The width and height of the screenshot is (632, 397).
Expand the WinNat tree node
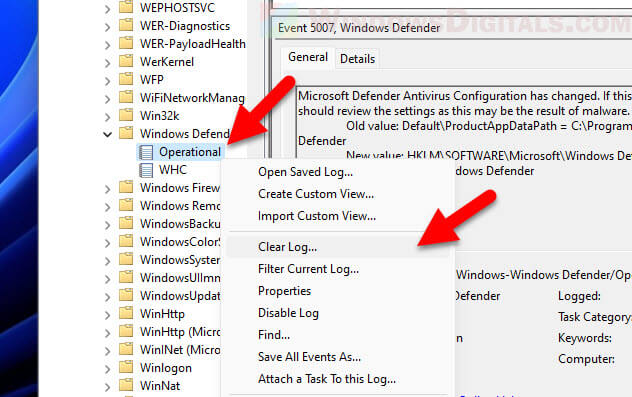[x=107, y=387]
